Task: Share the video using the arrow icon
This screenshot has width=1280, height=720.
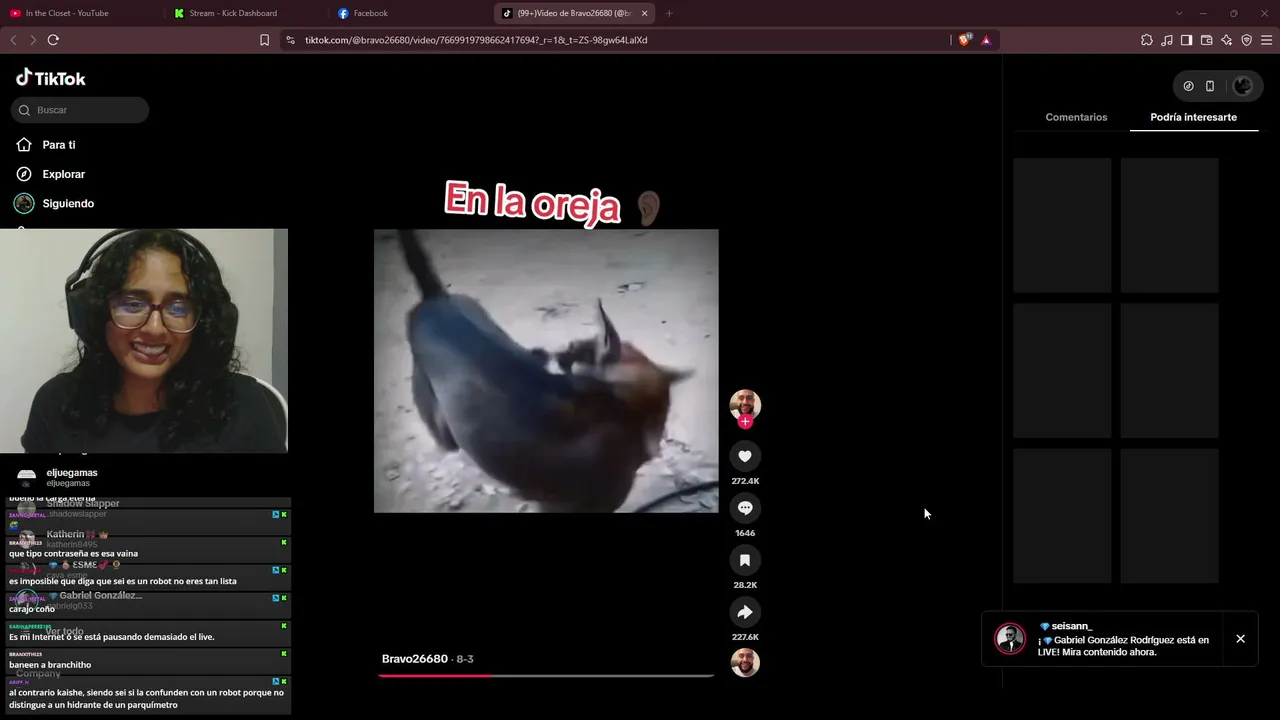Action: point(745,612)
